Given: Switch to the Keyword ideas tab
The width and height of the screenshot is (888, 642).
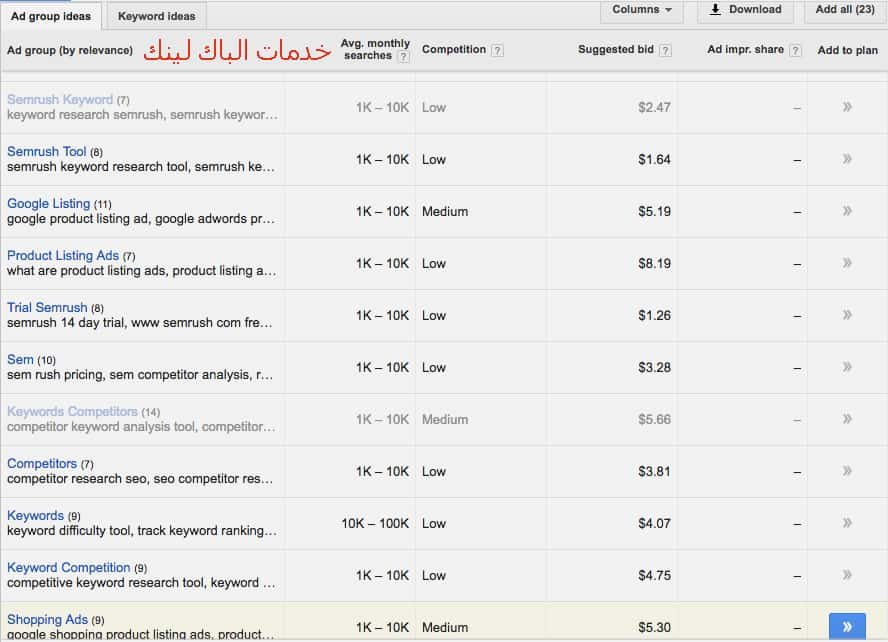Looking at the screenshot, I should click(x=156, y=16).
